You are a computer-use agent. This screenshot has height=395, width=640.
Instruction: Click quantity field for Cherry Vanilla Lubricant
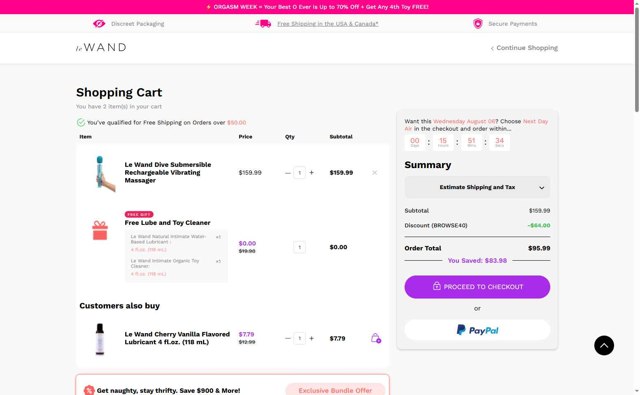(300, 338)
